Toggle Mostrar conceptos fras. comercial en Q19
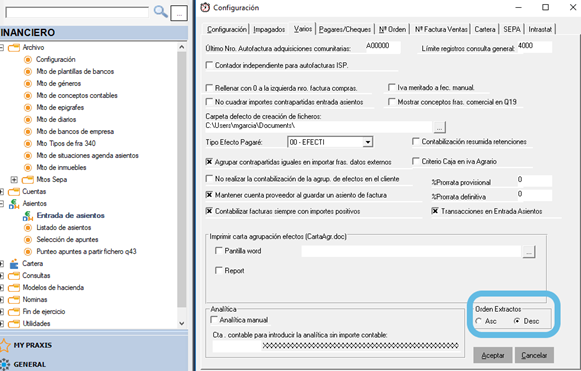581x371 pixels. (x=392, y=102)
